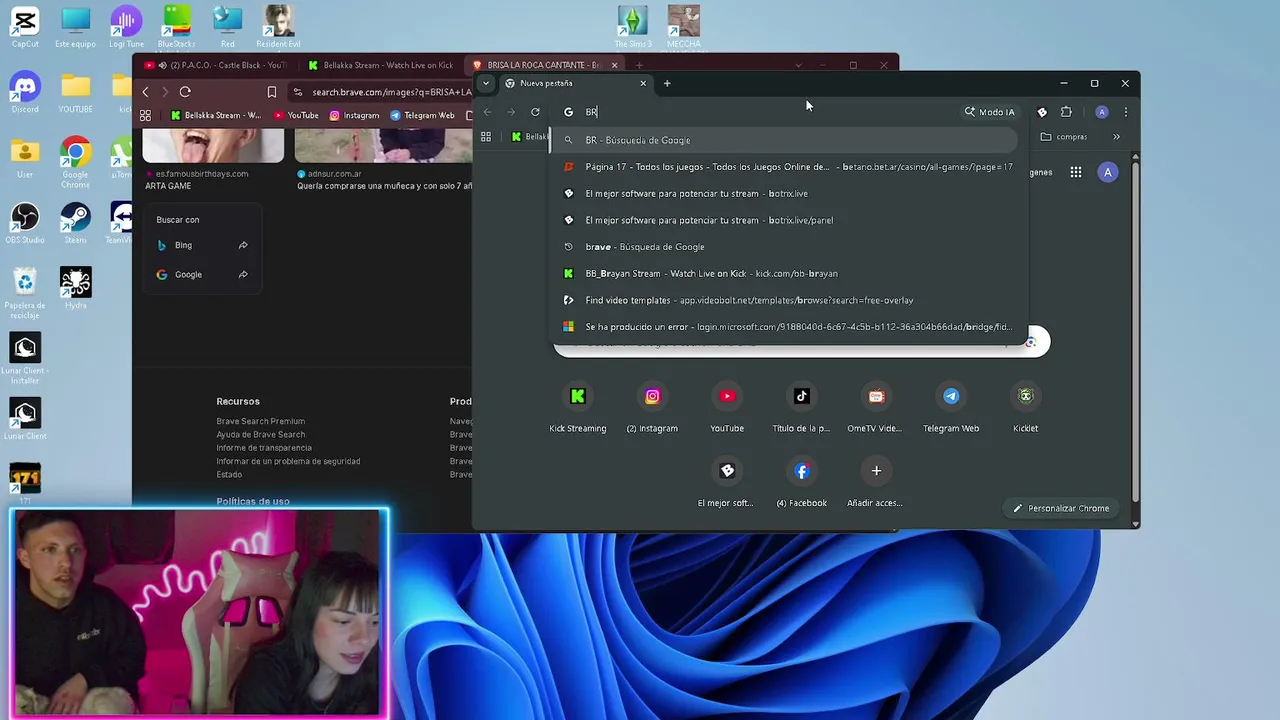Launch Logi Tune from the desktop
This screenshot has height=720, width=1280.
coord(126,27)
